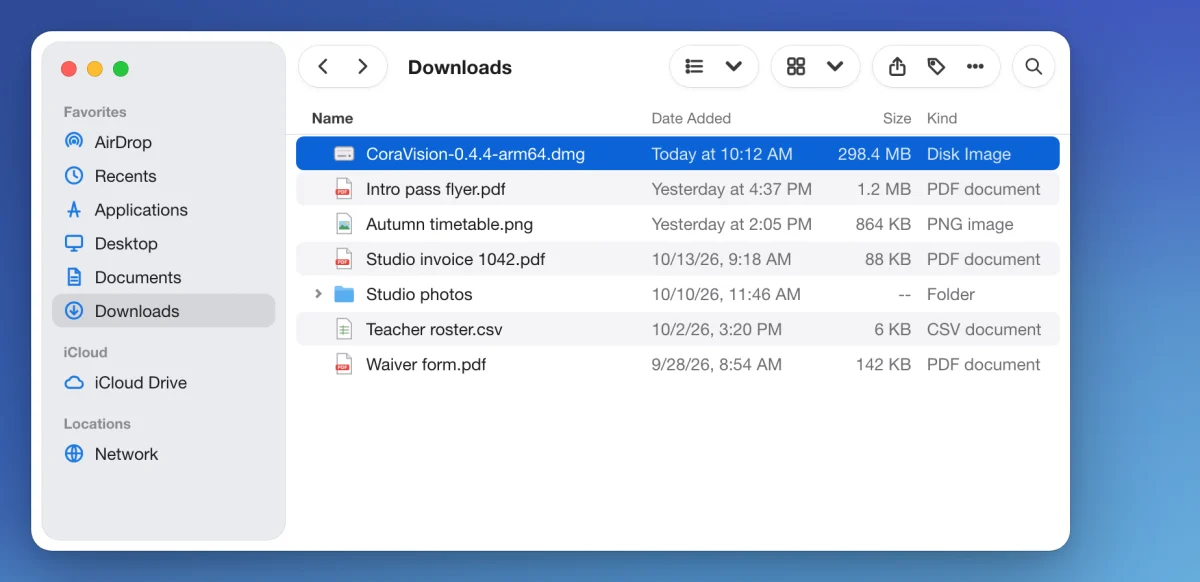The image size is (1200, 582).
Task: Click the date Yesterday at 2:05 PM
Action: [x=732, y=224]
